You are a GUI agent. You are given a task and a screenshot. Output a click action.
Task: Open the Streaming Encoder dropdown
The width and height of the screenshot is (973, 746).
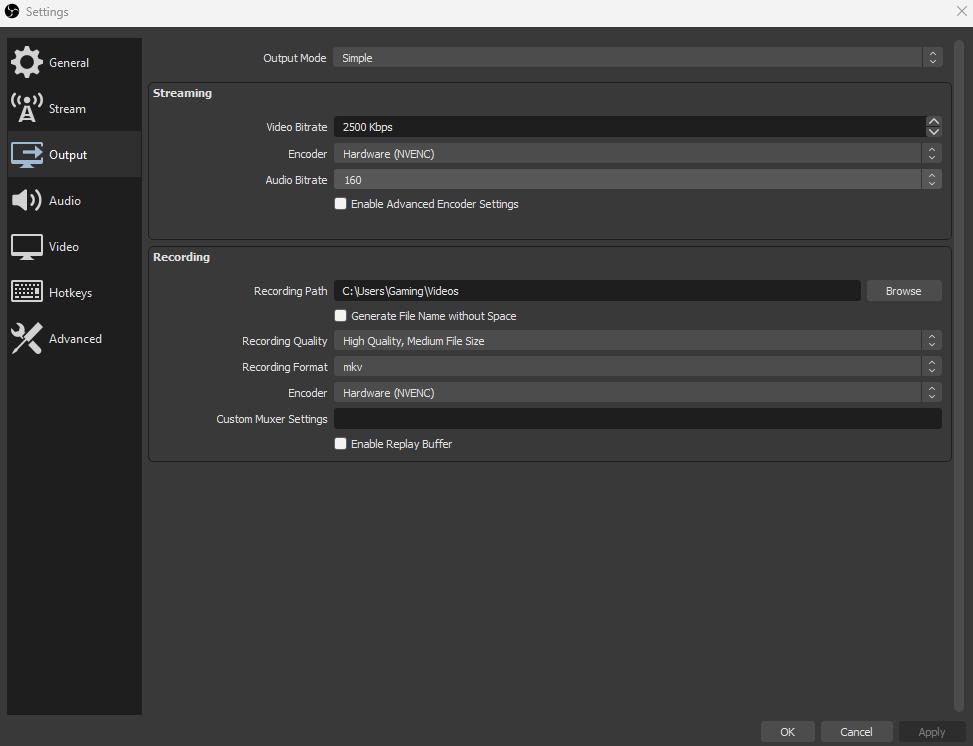[638, 153]
